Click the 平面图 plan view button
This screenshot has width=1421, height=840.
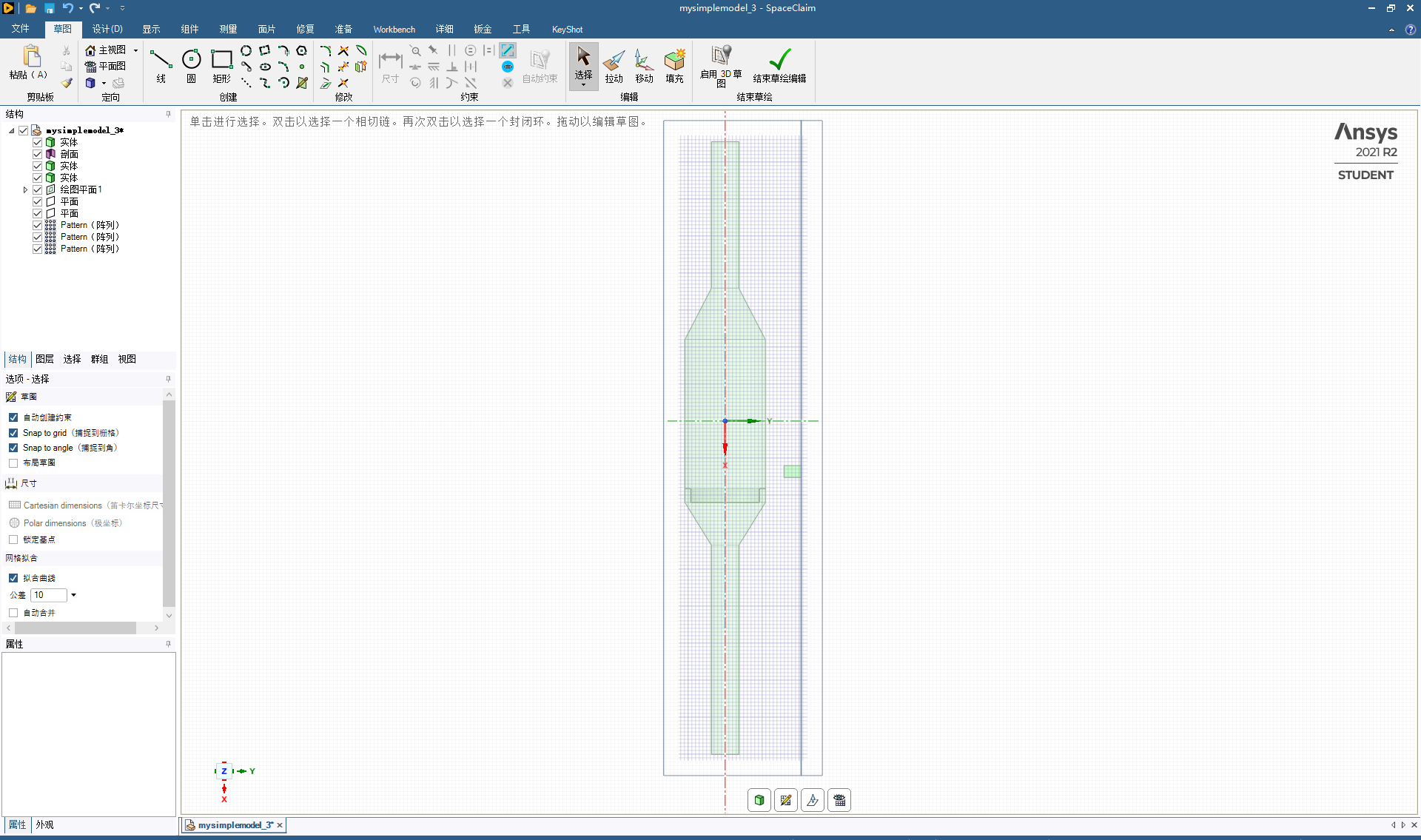pos(105,66)
